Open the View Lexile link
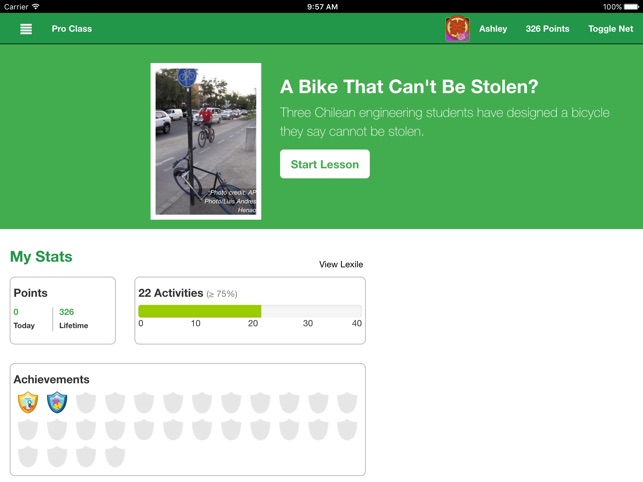Screen dimensions: 643x482 point(341,265)
